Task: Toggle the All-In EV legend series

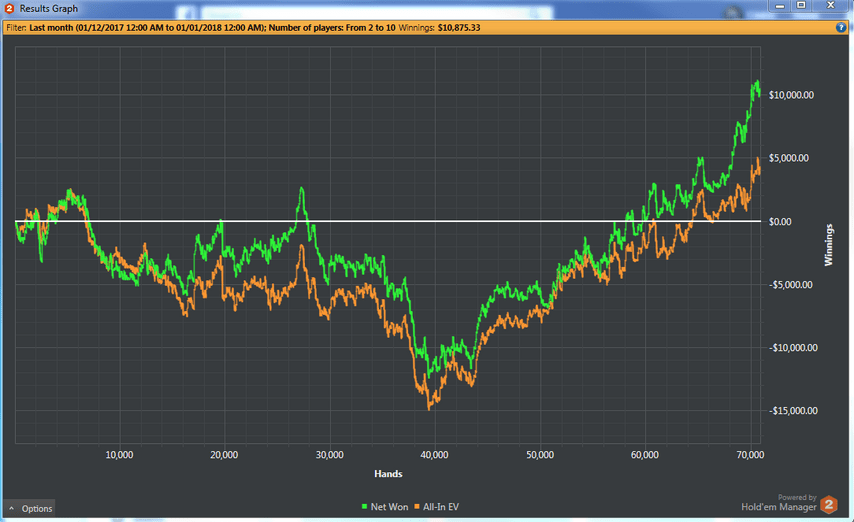Action: click(436, 507)
